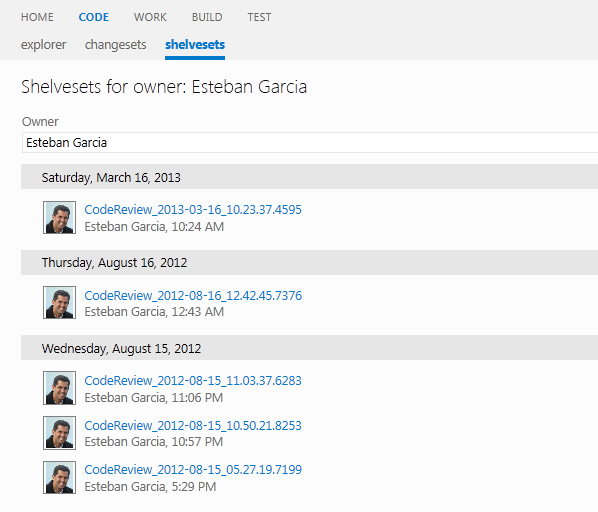Click avatar of the 5:29 PM shelveset
Image resolution: width=598 pixels, height=512 pixels.
(x=59, y=478)
